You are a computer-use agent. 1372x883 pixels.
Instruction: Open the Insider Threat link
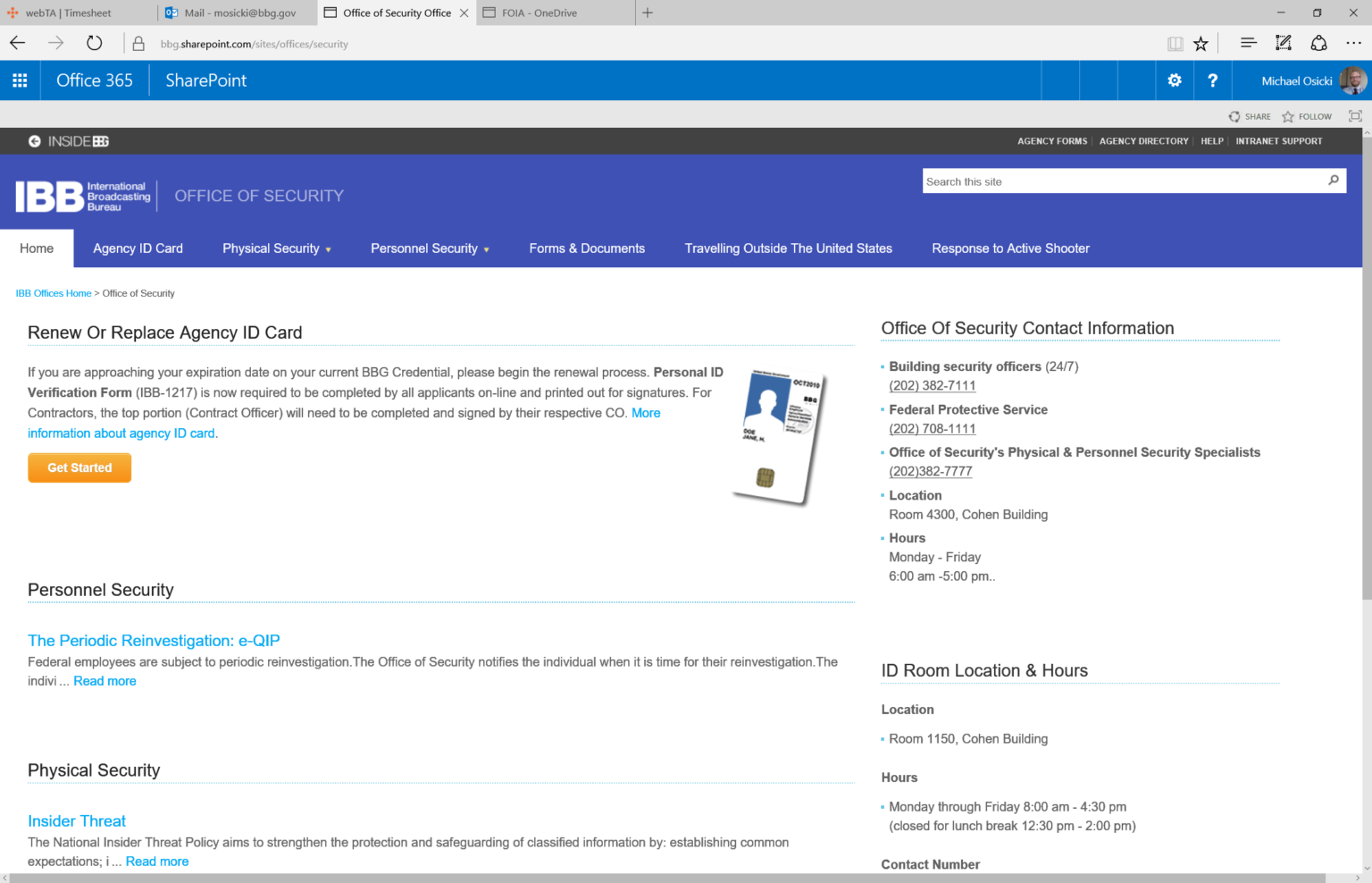[x=77, y=821]
